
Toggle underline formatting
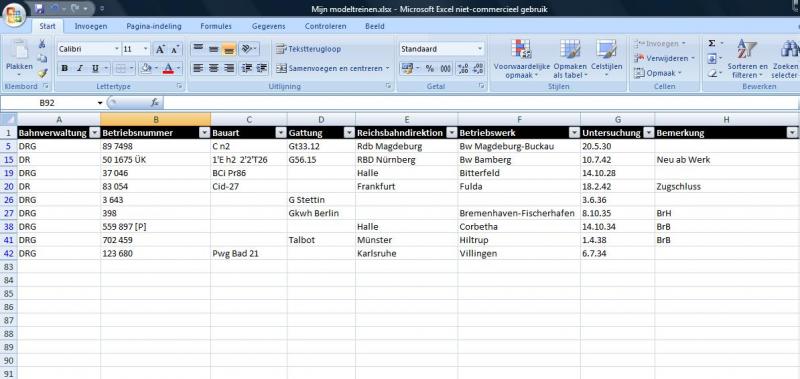95,68
